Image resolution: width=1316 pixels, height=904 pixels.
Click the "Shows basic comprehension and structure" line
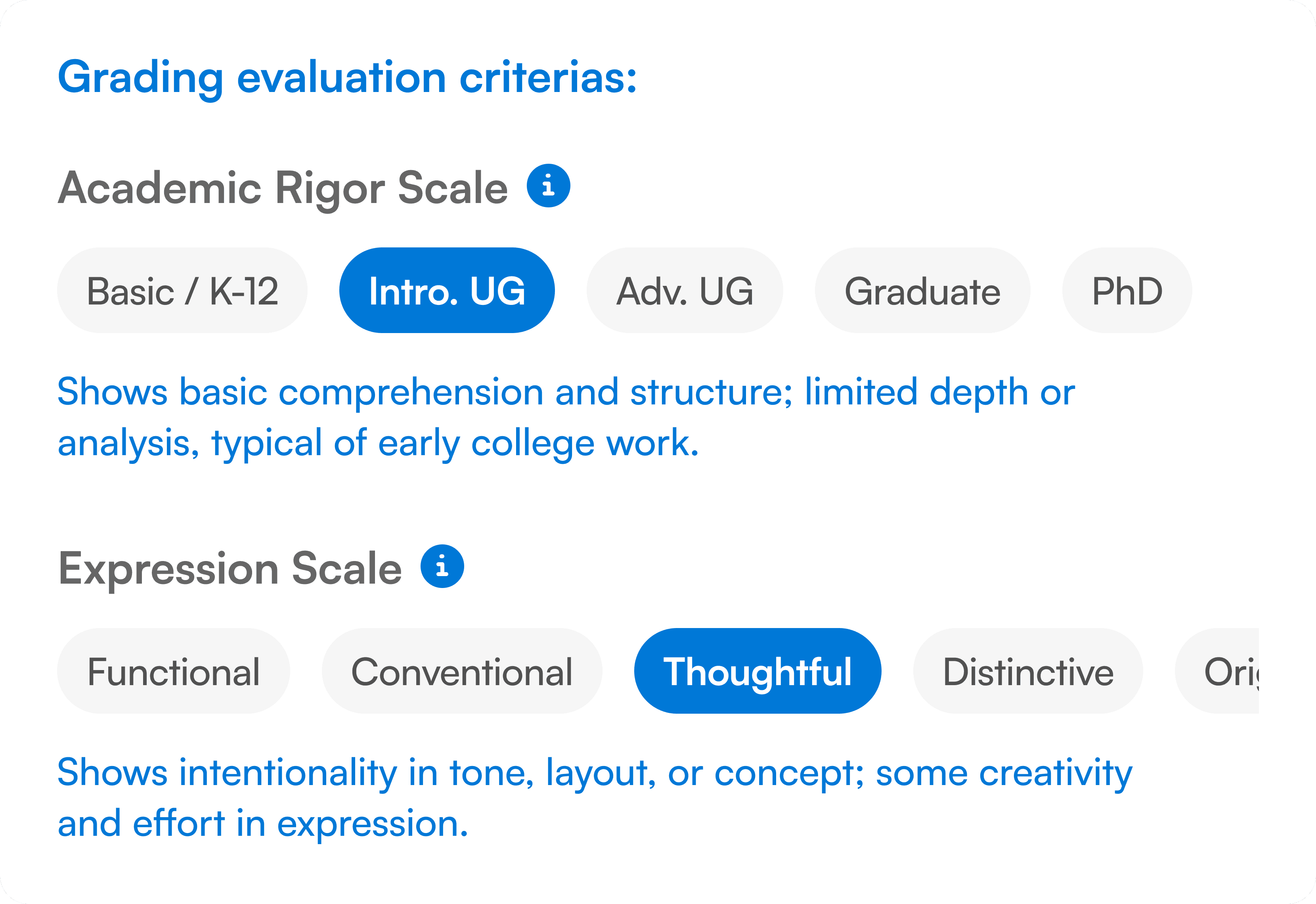click(x=566, y=392)
